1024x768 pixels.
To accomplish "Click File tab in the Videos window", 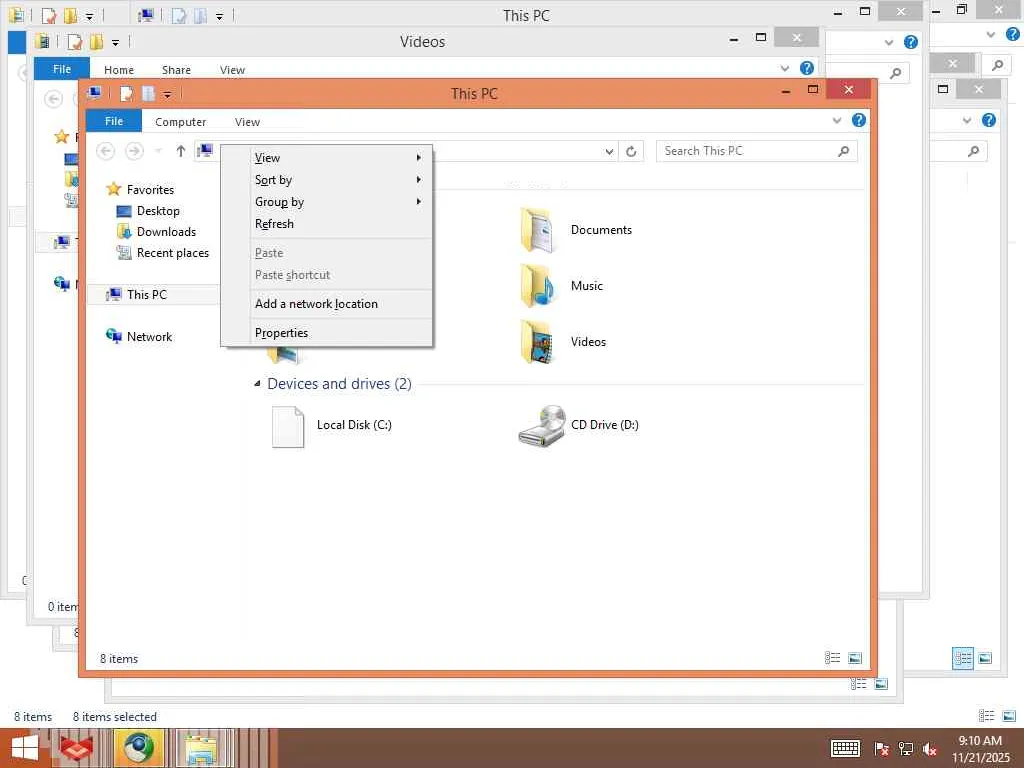I will [62, 69].
